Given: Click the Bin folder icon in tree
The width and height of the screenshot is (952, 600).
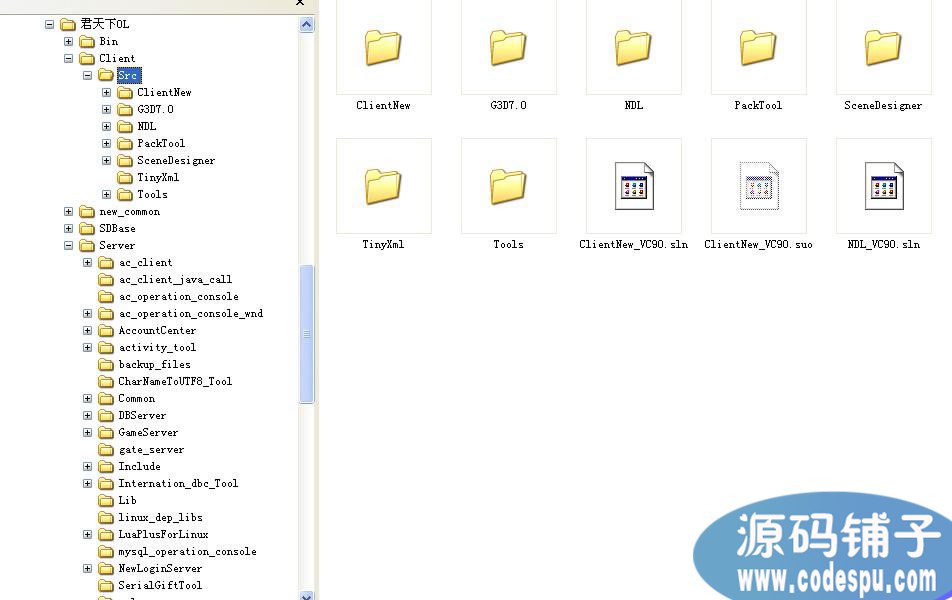Looking at the screenshot, I should 87,41.
